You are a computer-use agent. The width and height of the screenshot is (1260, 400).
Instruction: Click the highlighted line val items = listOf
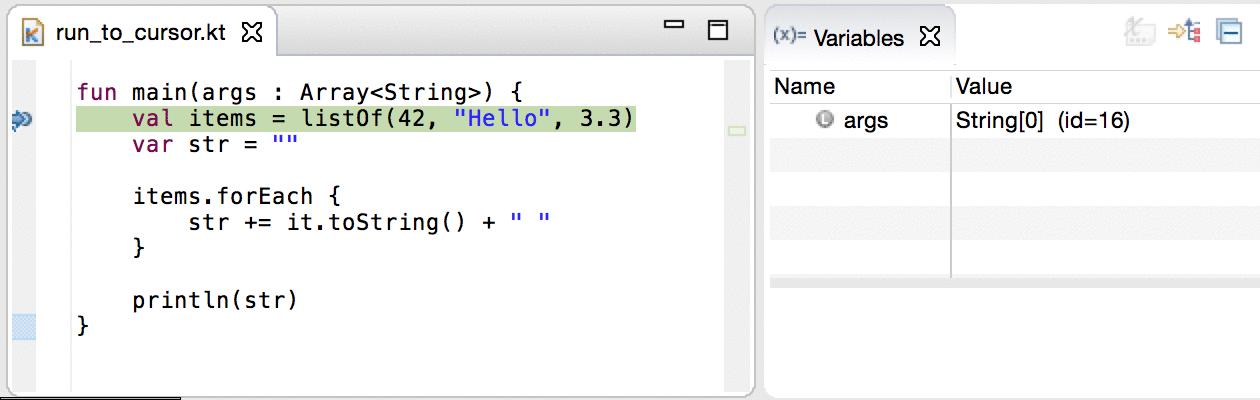click(355, 120)
